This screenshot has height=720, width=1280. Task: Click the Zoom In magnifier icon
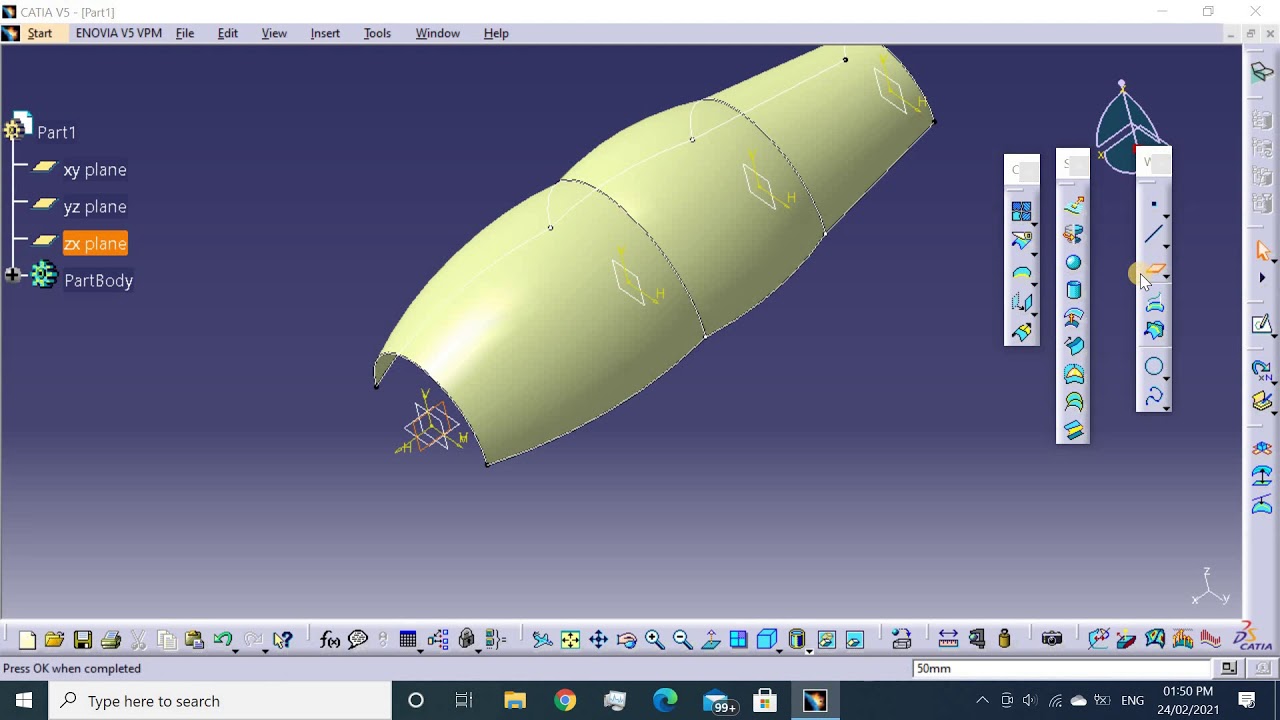(655, 640)
